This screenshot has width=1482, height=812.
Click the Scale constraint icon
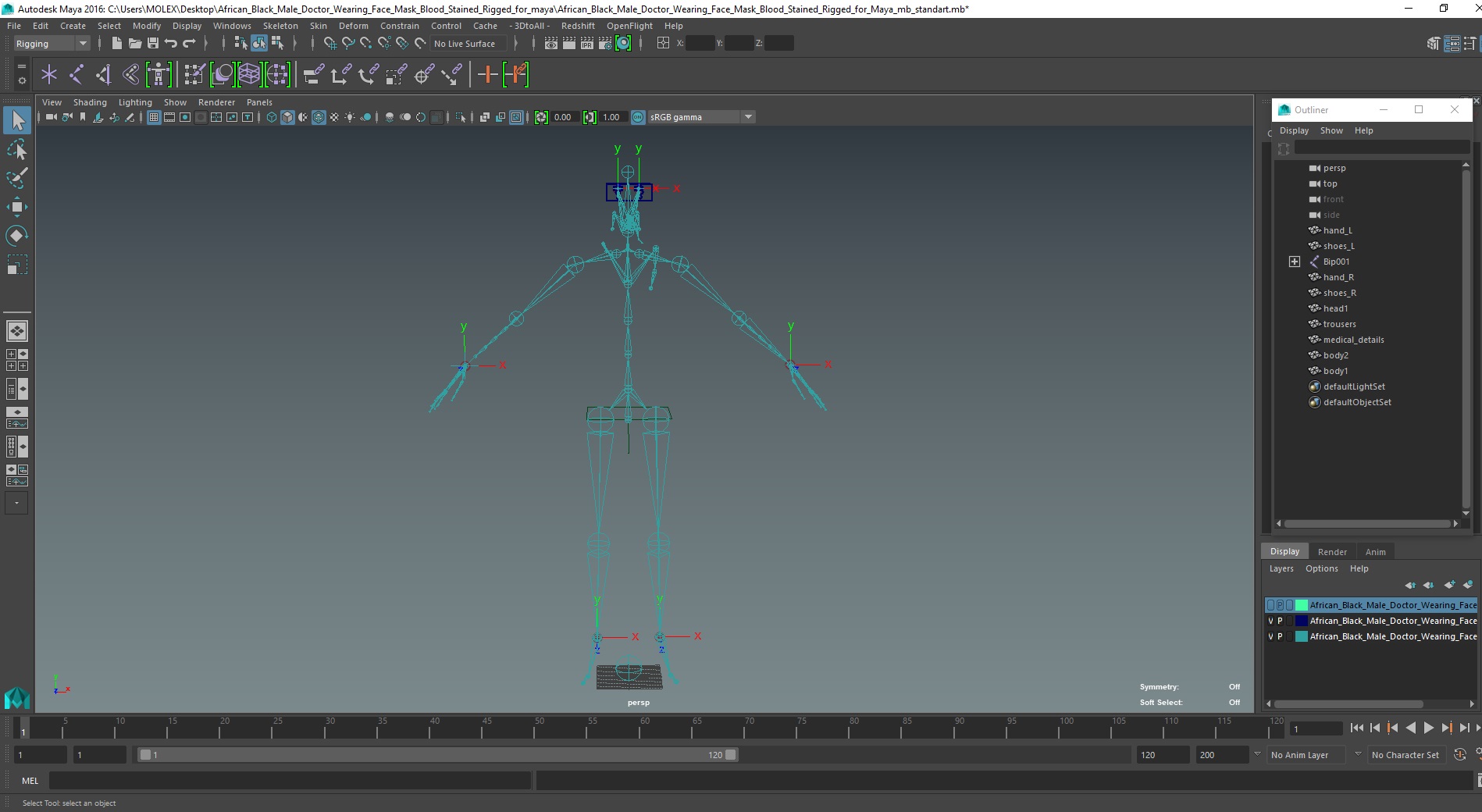pyautogui.click(x=396, y=75)
